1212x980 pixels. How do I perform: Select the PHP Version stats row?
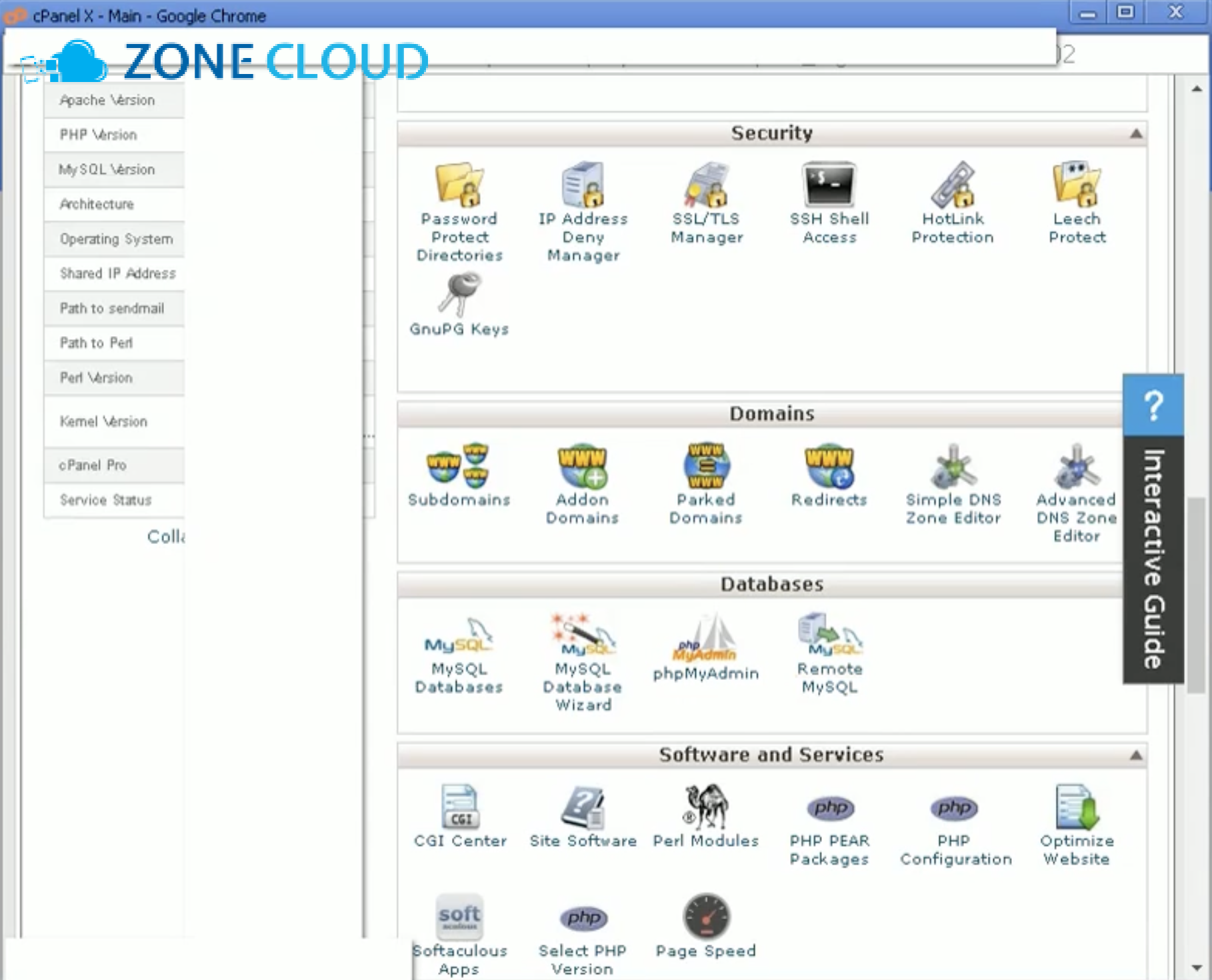[114, 135]
